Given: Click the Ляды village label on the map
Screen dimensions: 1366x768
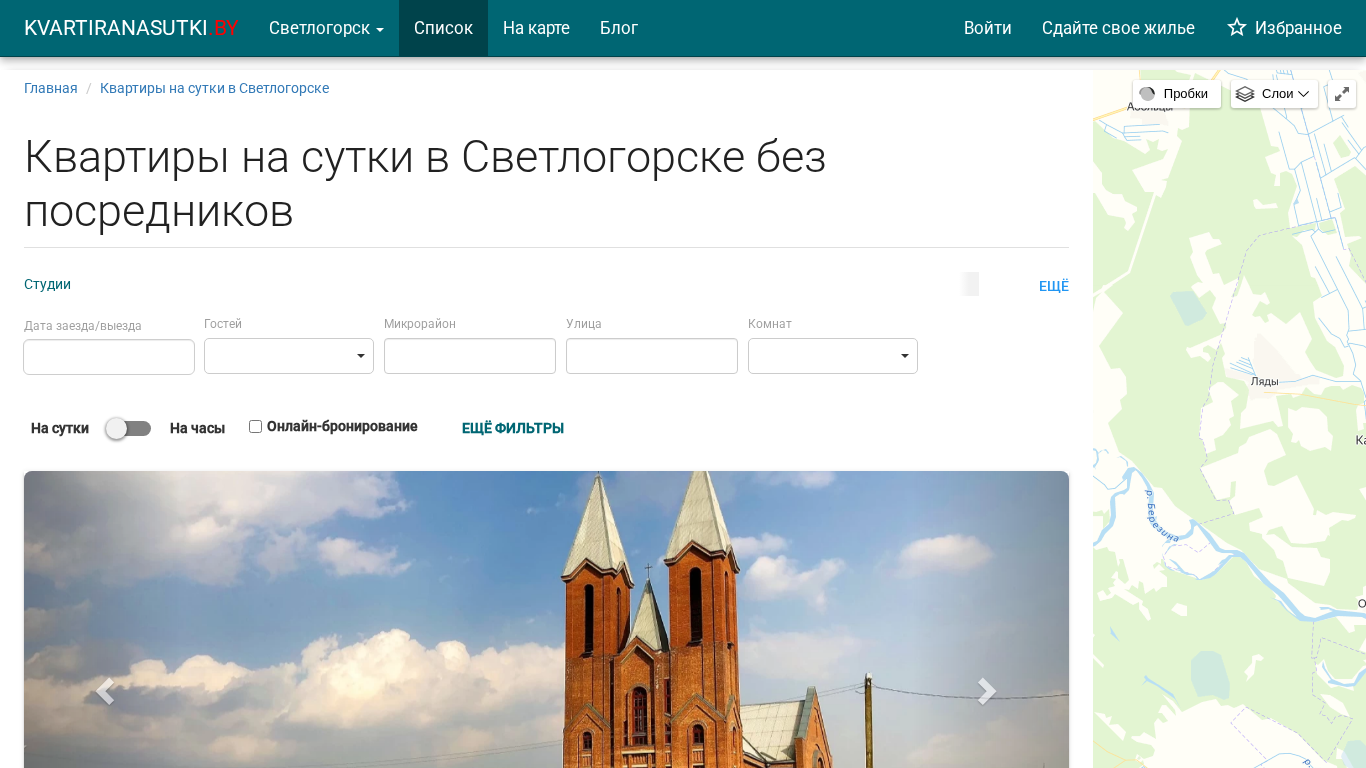Looking at the screenshot, I should 1264,381.
